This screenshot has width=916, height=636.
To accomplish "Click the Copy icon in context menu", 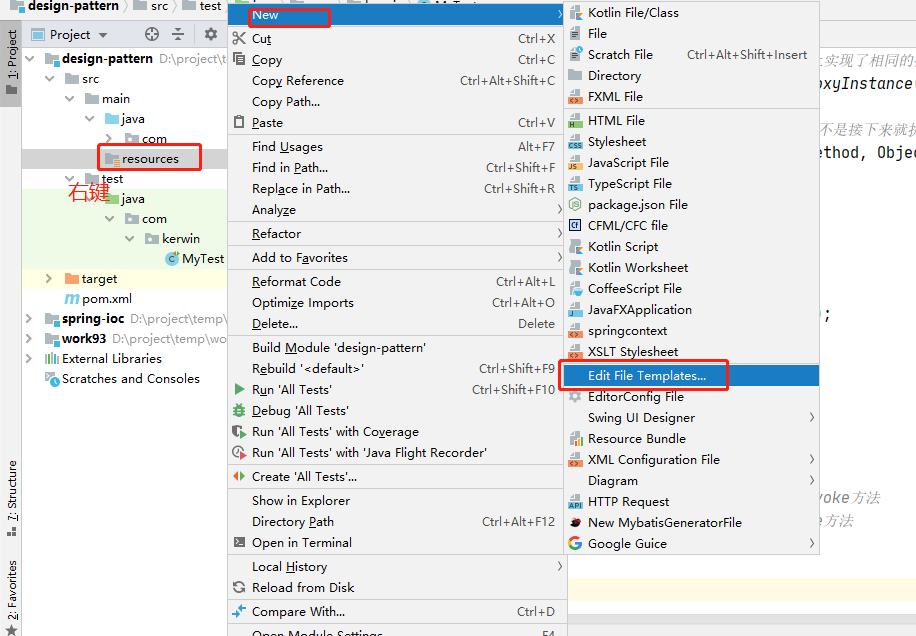I will [x=239, y=59].
